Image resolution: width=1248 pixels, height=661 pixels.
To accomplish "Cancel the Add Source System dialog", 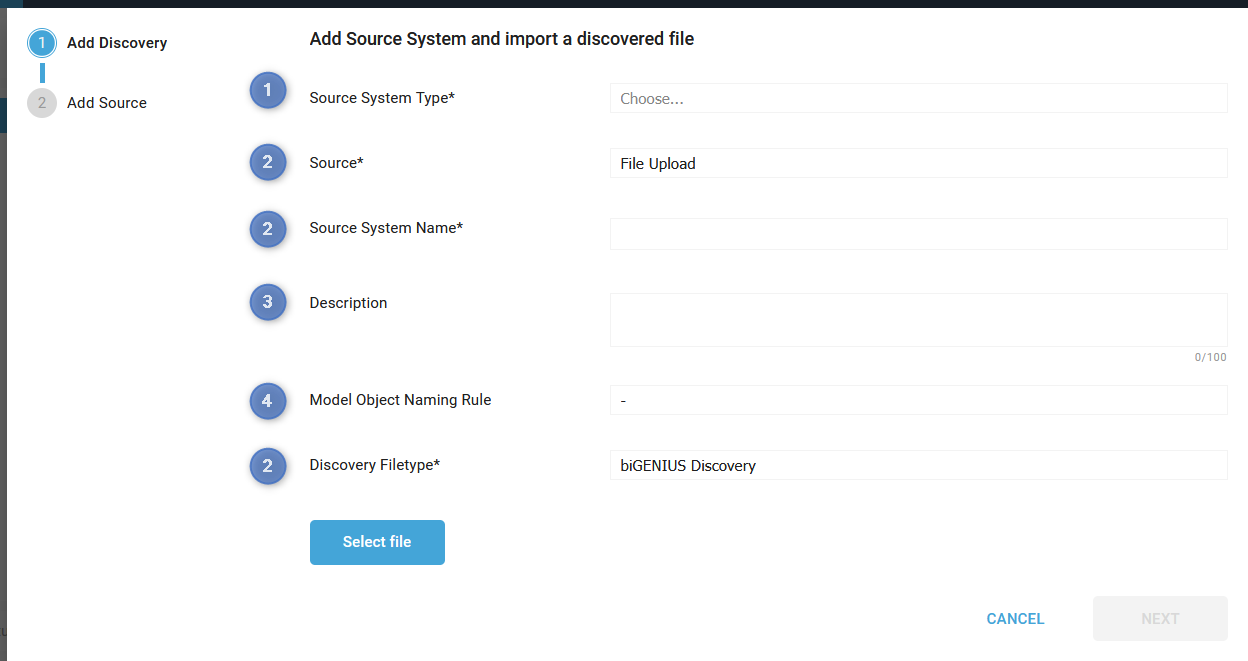I will coord(1015,619).
